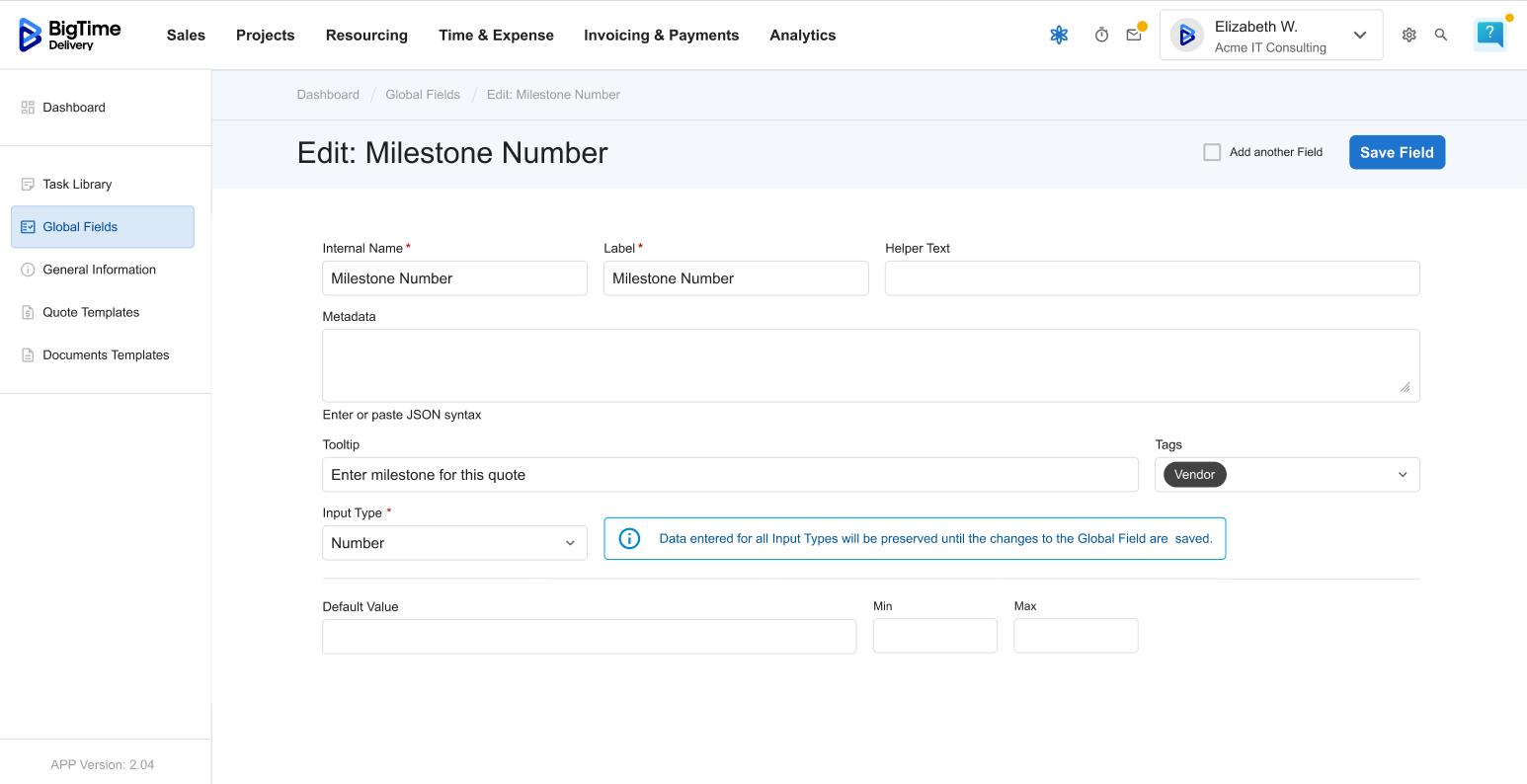Click the info icon in notice banner

pos(629,539)
